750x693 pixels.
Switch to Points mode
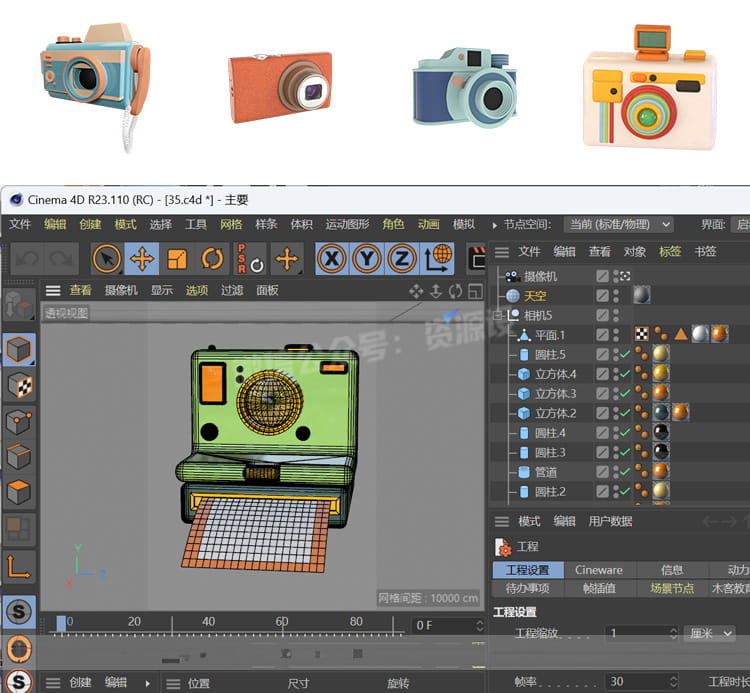tap(19, 422)
